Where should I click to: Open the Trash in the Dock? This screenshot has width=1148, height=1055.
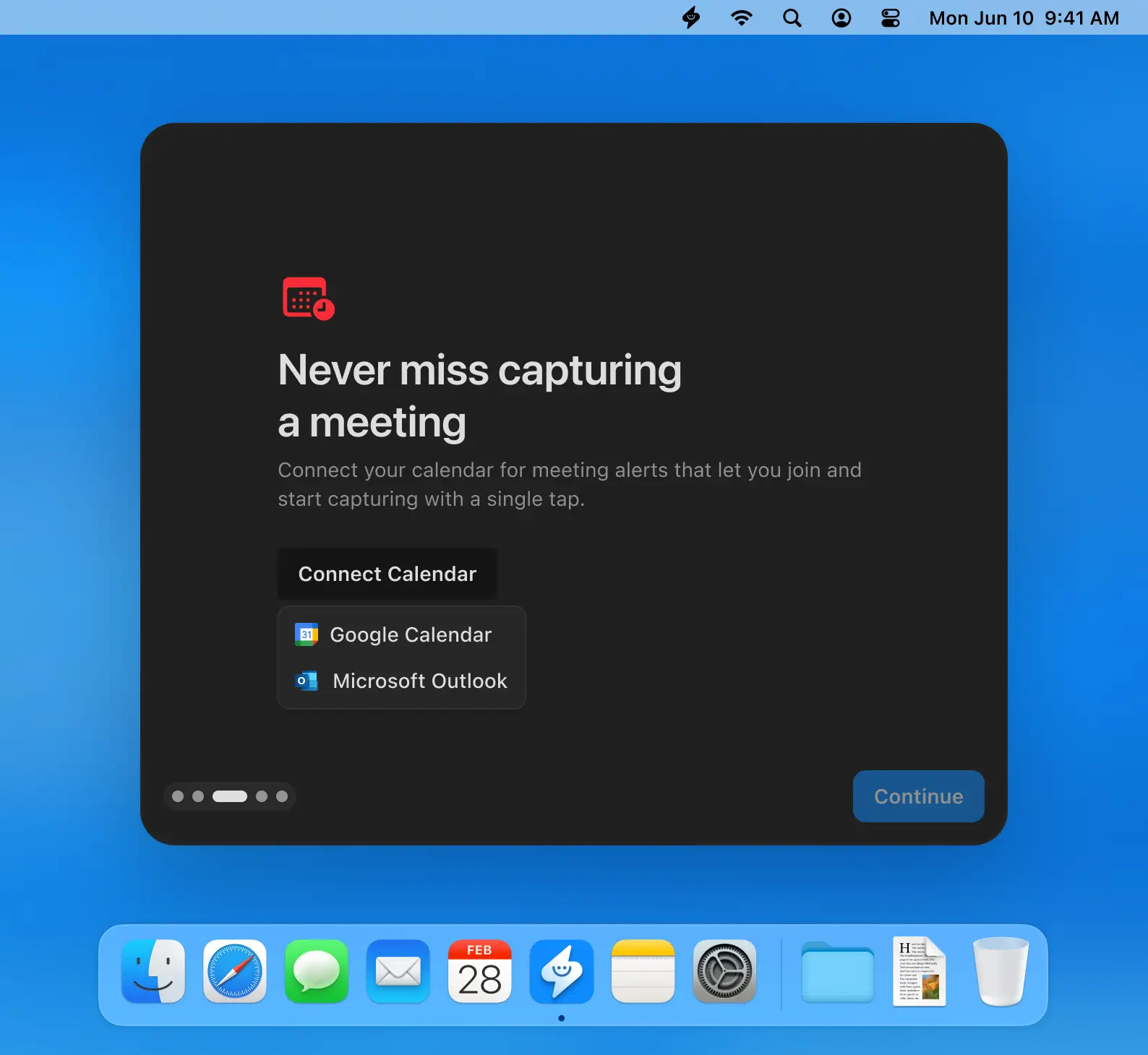(x=1001, y=971)
